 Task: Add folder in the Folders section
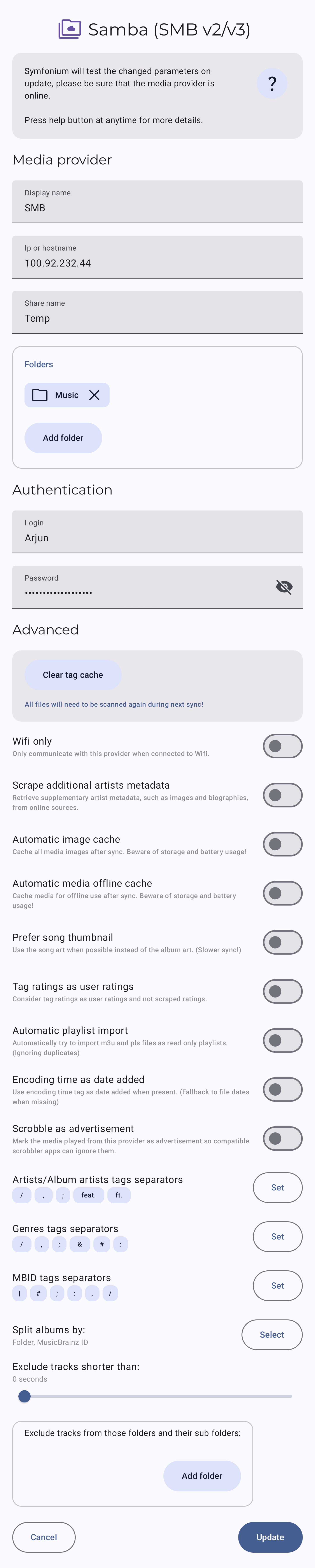pos(63,438)
